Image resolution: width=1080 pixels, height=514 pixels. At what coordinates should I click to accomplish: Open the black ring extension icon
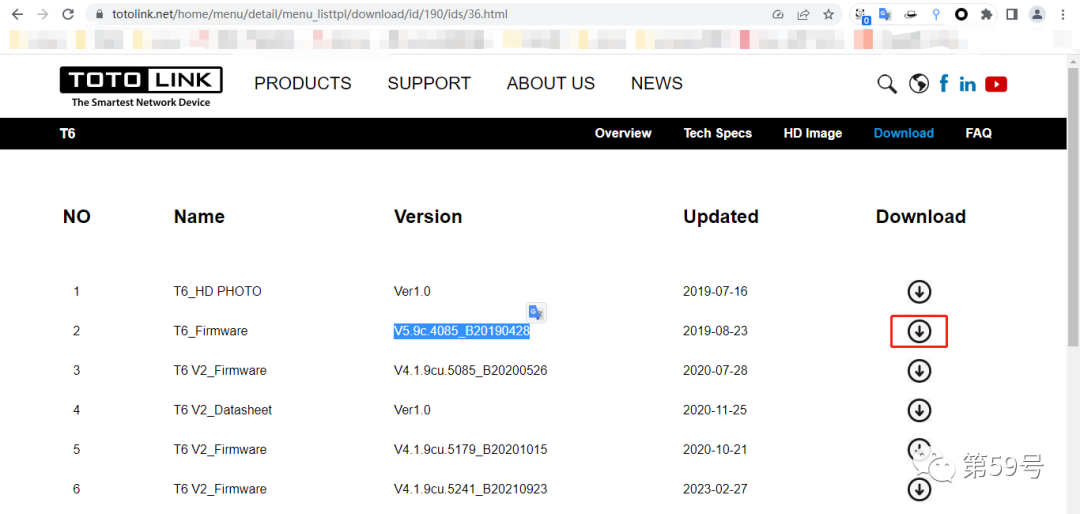(x=961, y=14)
